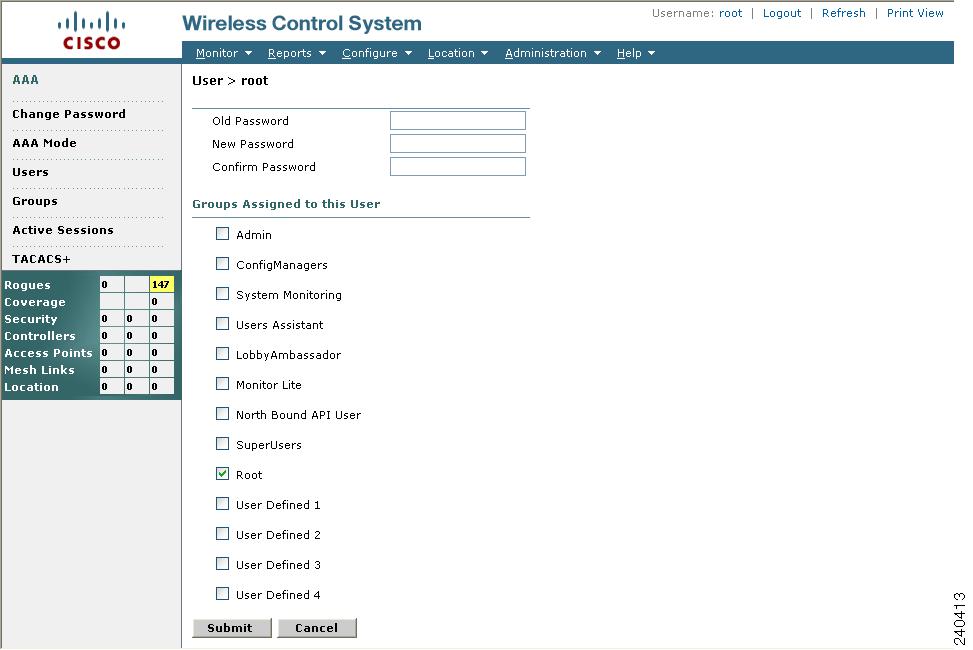
Task: Open the Help dropdown menu
Action: pyautogui.click(x=636, y=53)
